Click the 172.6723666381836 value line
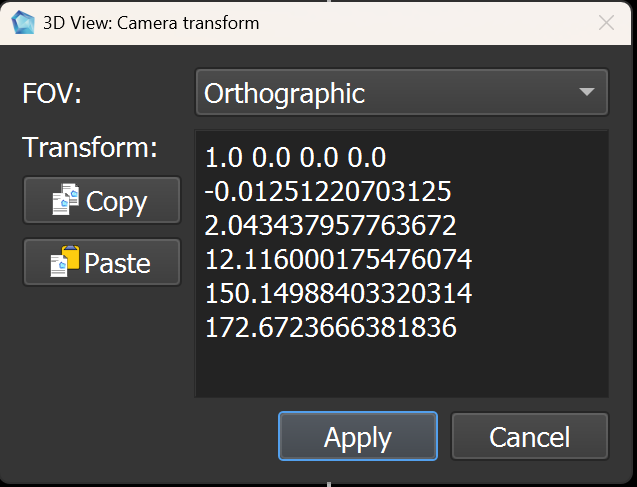This screenshot has height=487, width=637. click(x=331, y=327)
